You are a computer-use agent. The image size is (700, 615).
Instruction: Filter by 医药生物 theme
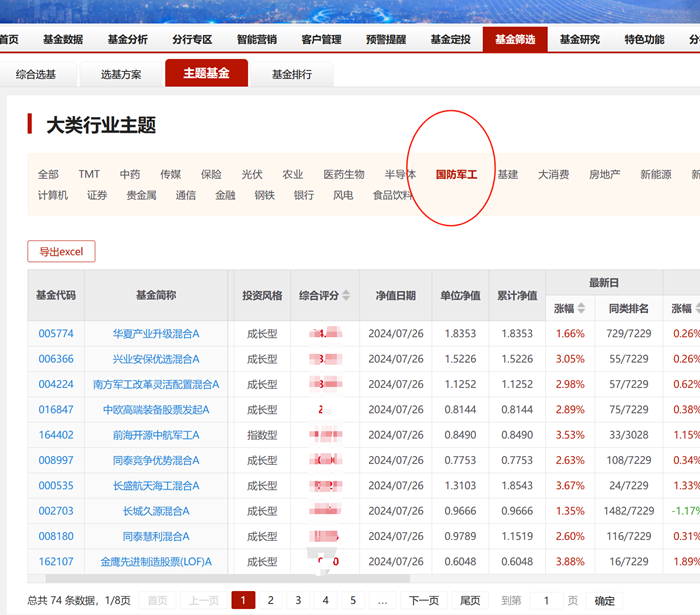pyautogui.click(x=344, y=174)
